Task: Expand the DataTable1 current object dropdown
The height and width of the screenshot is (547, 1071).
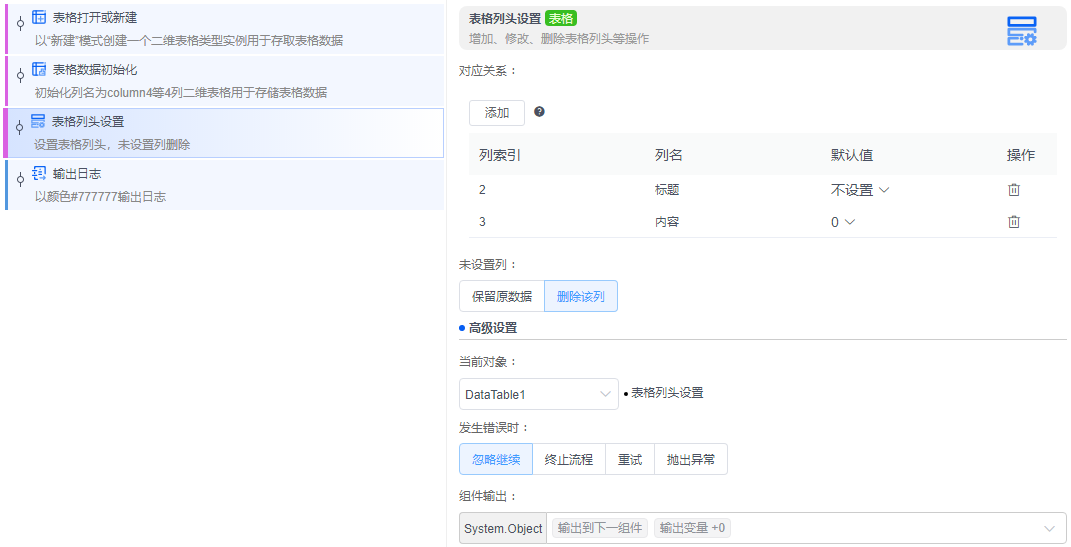Action: pyautogui.click(x=538, y=394)
